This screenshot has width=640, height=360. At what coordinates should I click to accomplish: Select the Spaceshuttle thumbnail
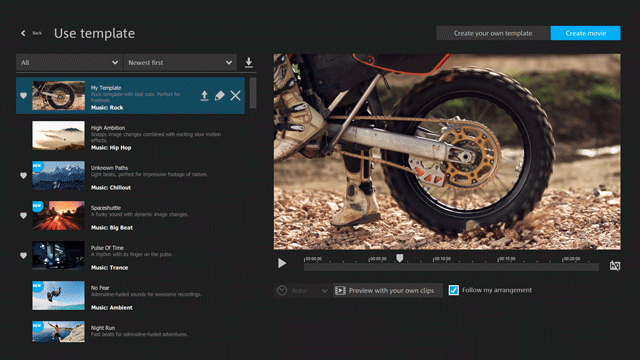tap(58, 216)
